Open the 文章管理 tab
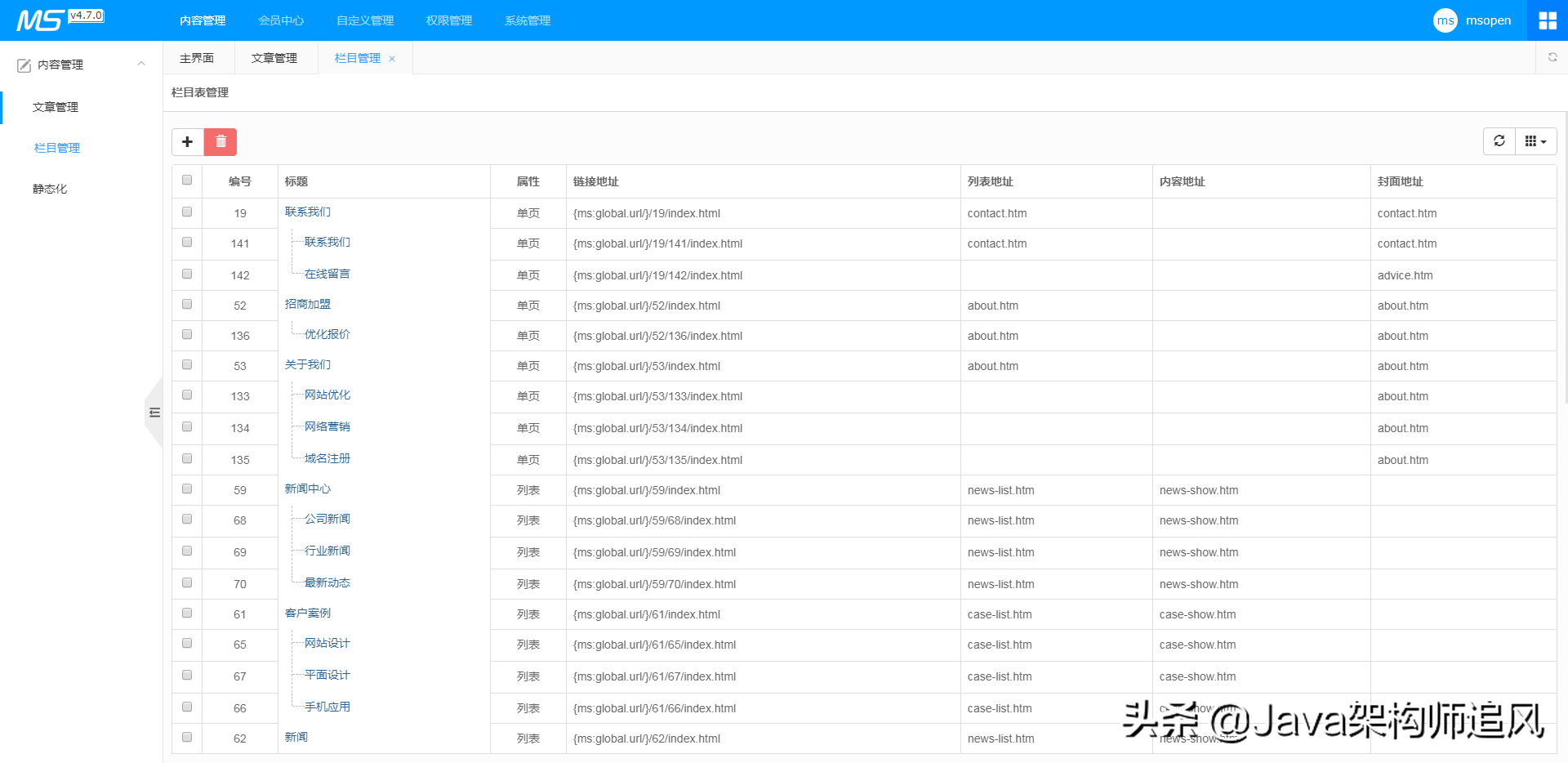Screen dimensions: 1568x763 (x=275, y=57)
